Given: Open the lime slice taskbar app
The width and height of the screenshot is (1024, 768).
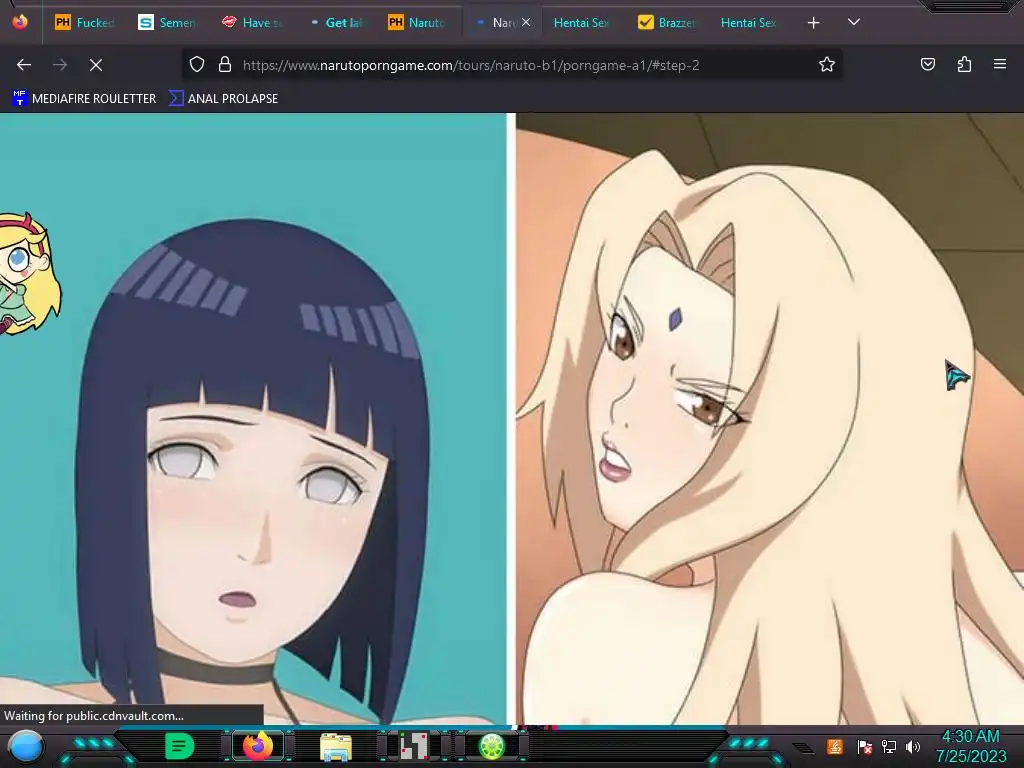Looking at the screenshot, I should (x=492, y=746).
